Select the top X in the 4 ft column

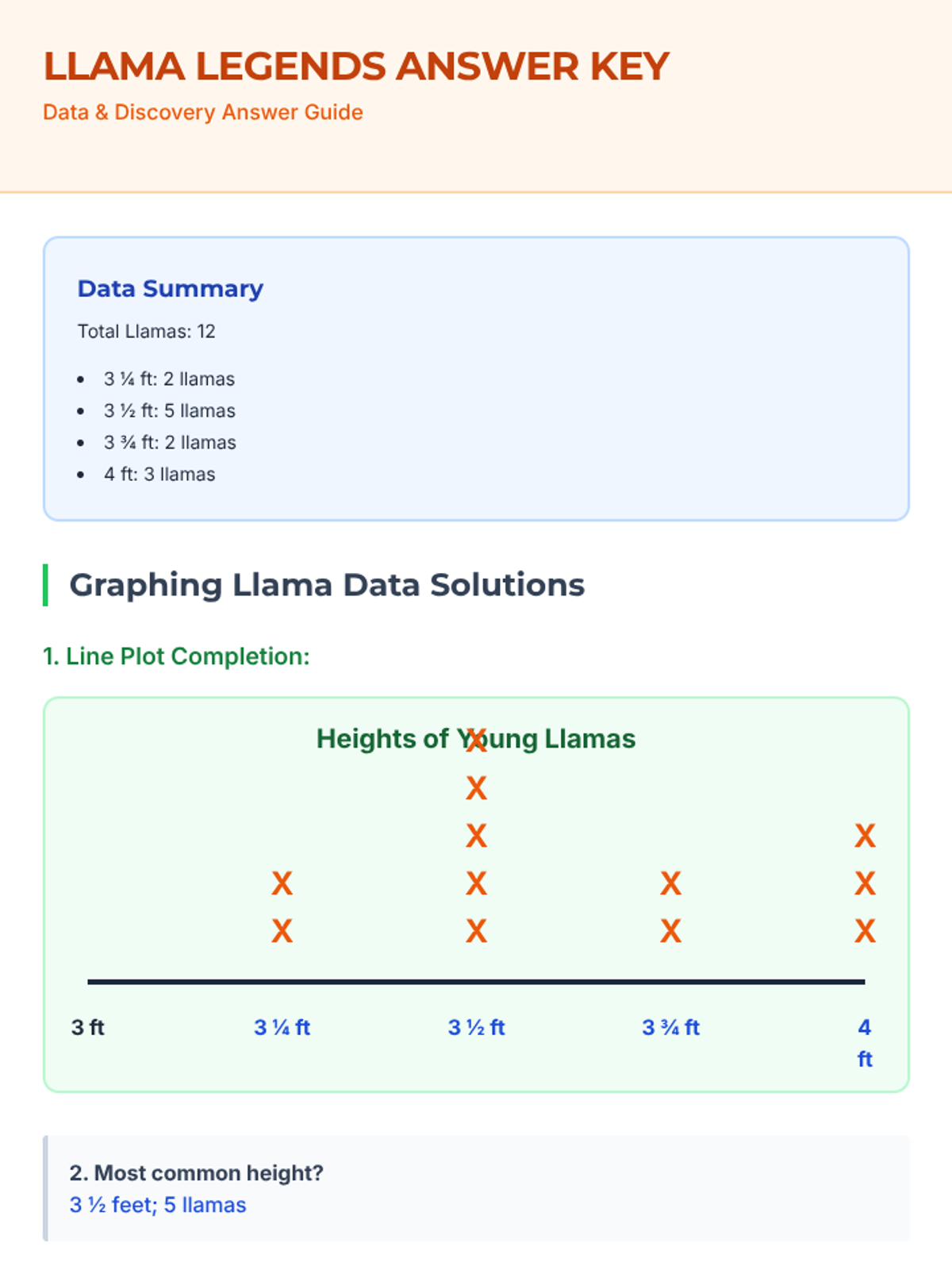coord(865,836)
